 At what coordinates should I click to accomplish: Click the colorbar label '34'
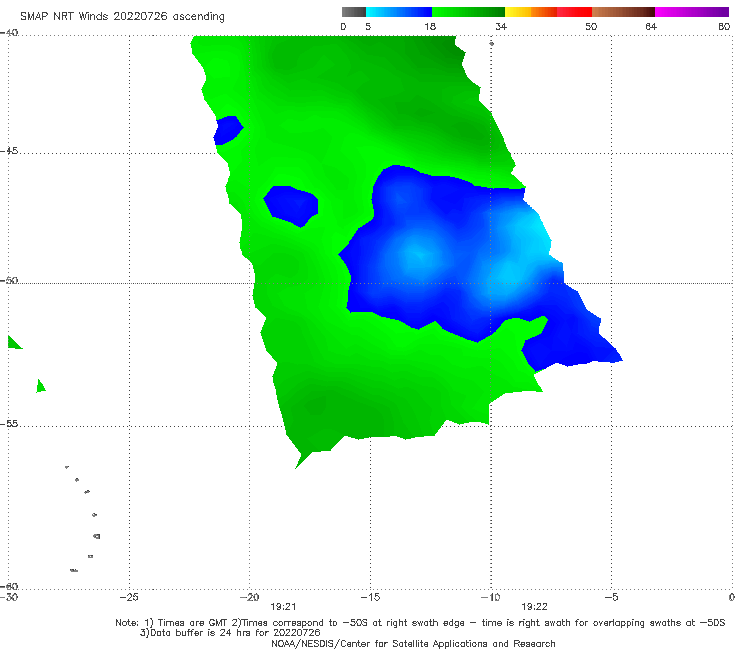click(501, 26)
